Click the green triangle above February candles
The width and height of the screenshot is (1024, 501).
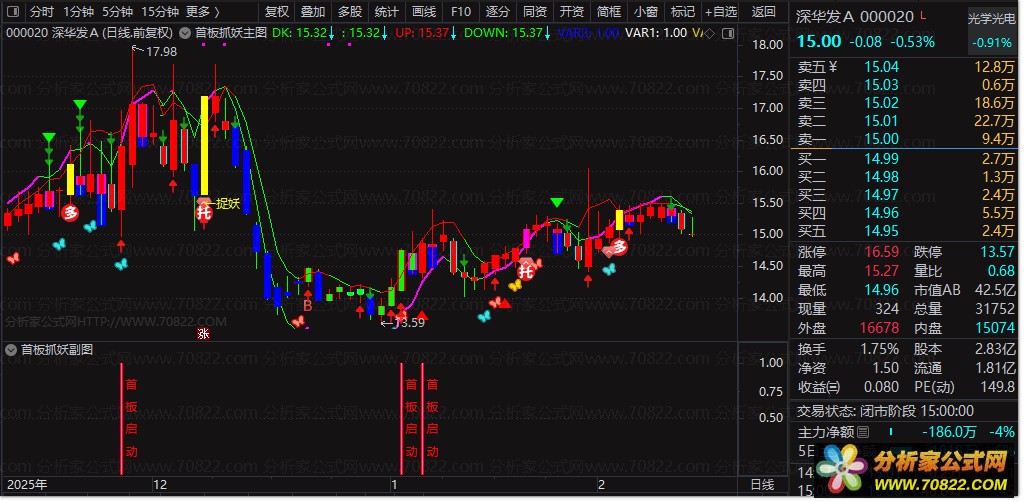tap(556, 202)
